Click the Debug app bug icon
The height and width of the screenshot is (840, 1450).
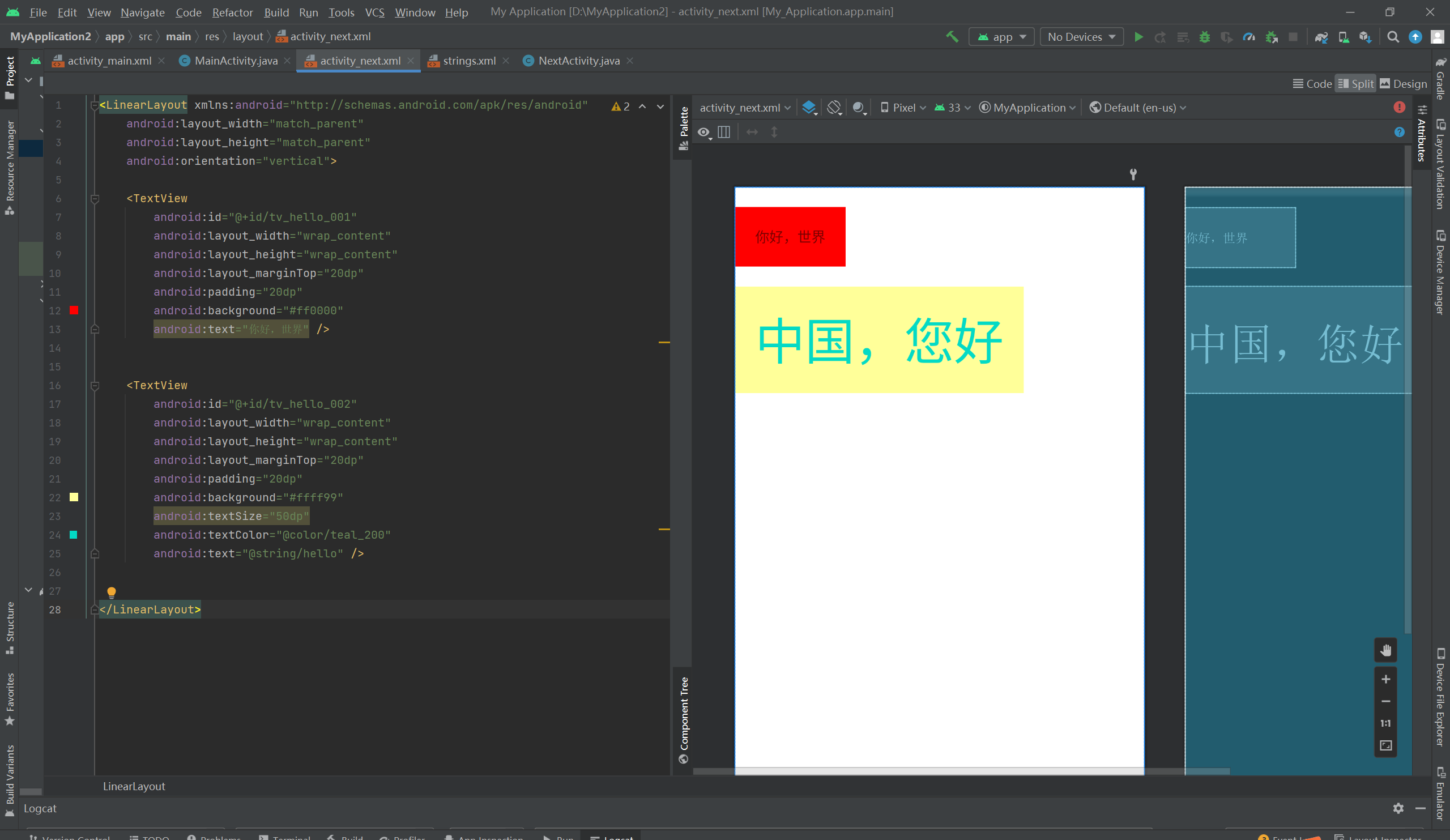click(1204, 37)
